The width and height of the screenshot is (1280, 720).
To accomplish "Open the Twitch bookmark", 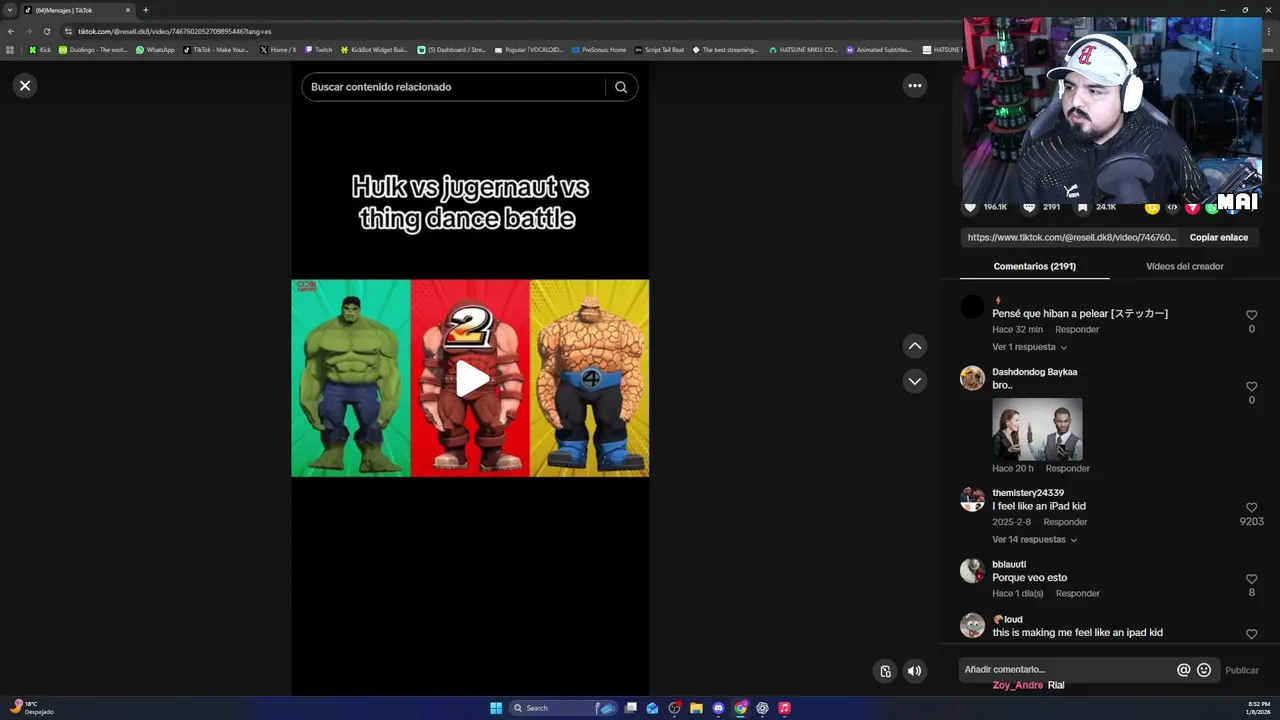I will click(x=318, y=50).
